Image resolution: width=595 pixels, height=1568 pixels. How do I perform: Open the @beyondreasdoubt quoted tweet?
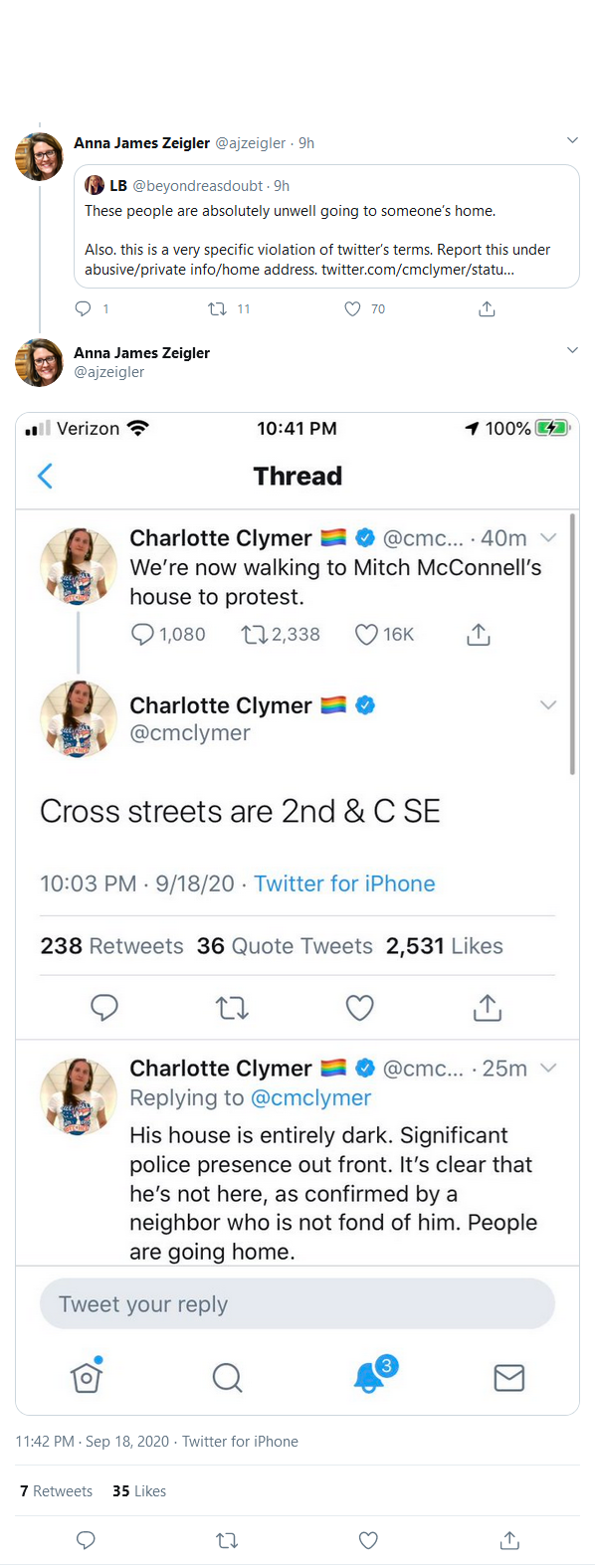click(326, 227)
